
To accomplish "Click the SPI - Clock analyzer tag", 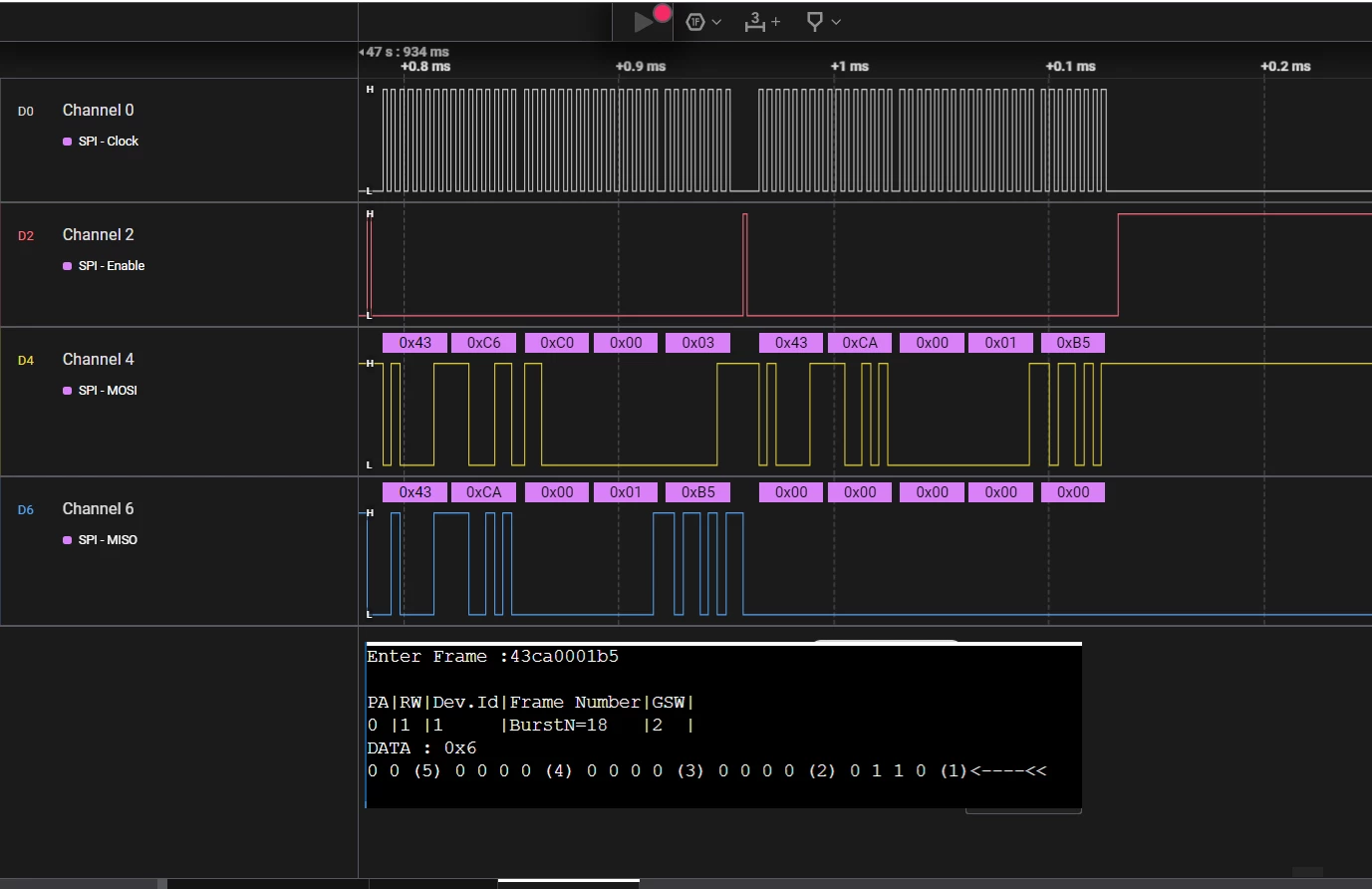I will coord(108,142).
